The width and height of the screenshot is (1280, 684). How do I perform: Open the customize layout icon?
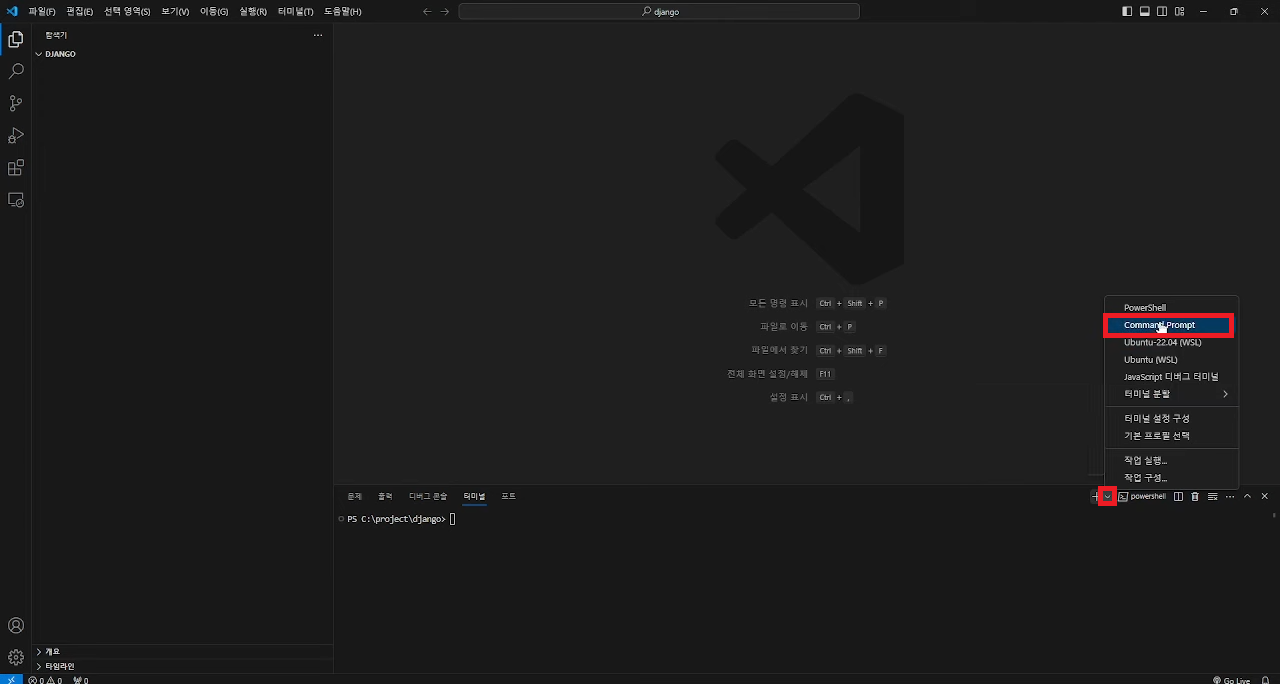tap(1179, 11)
